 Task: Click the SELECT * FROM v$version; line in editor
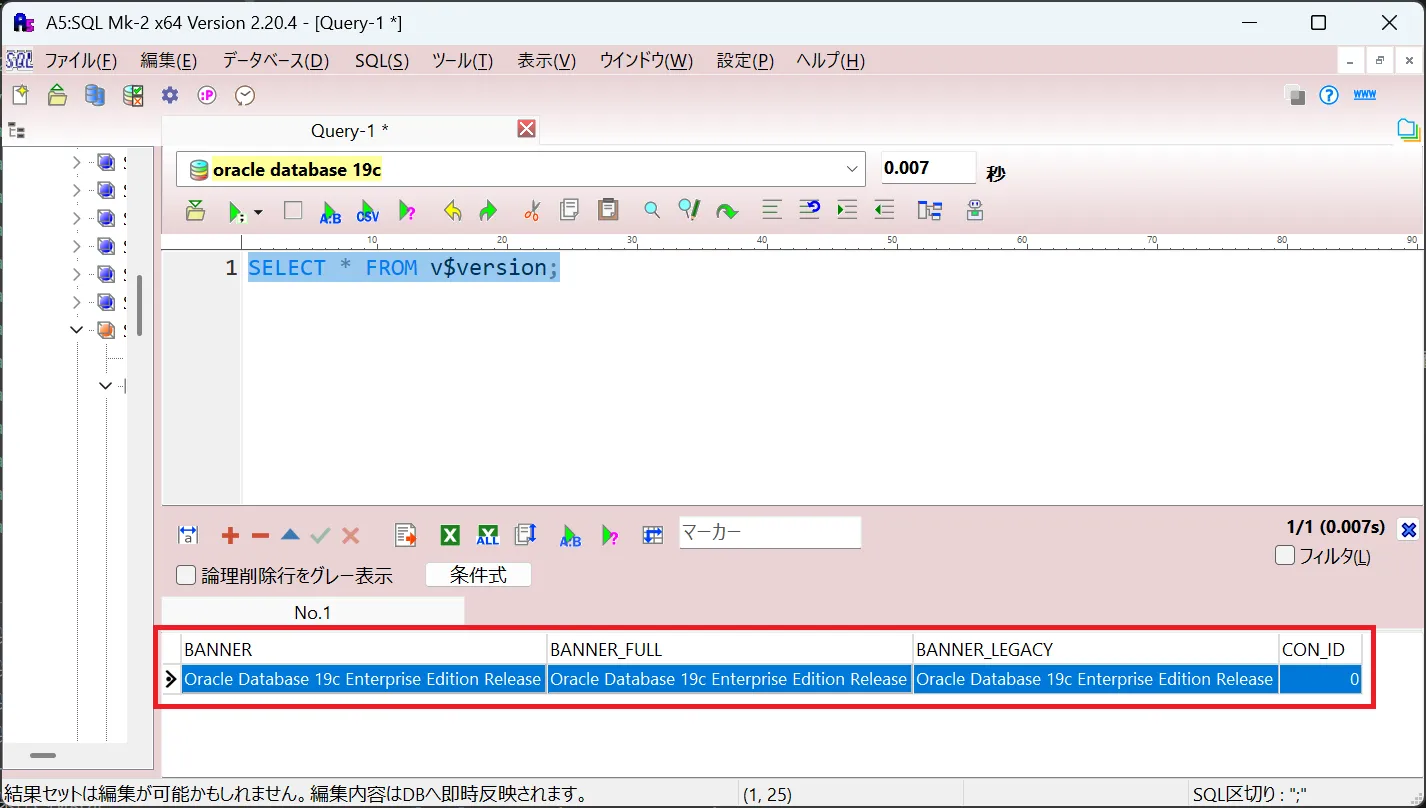pyautogui.click(x=404, y=268)
